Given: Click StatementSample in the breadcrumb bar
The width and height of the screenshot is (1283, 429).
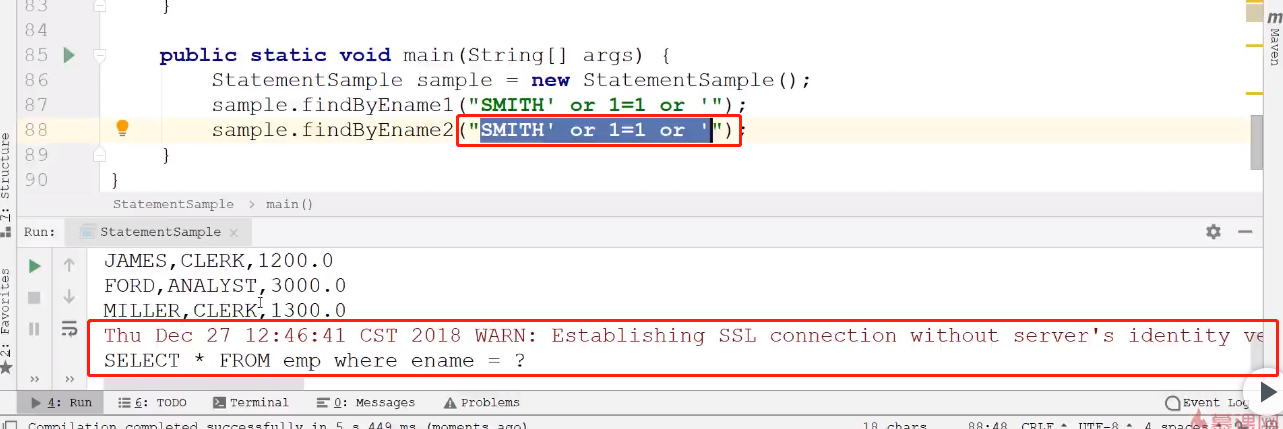Looking at the screenshot, I should click(173, 204).
